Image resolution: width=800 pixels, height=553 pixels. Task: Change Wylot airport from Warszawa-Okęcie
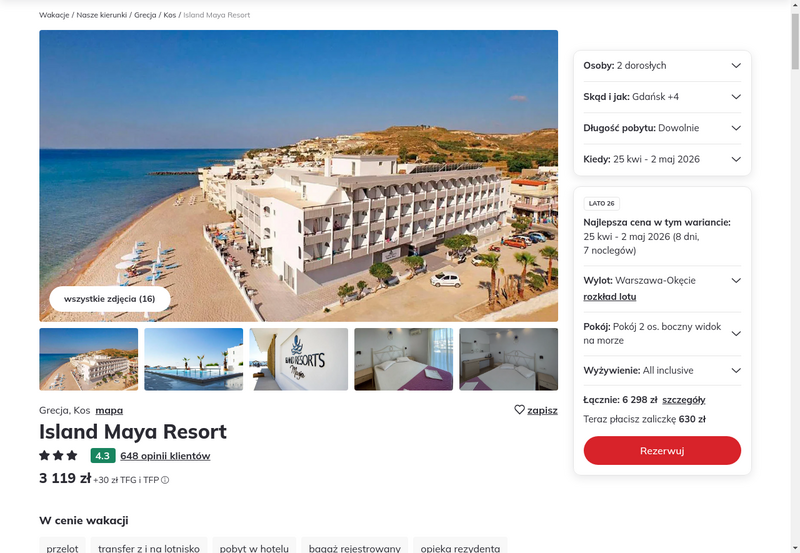point(662,281)
